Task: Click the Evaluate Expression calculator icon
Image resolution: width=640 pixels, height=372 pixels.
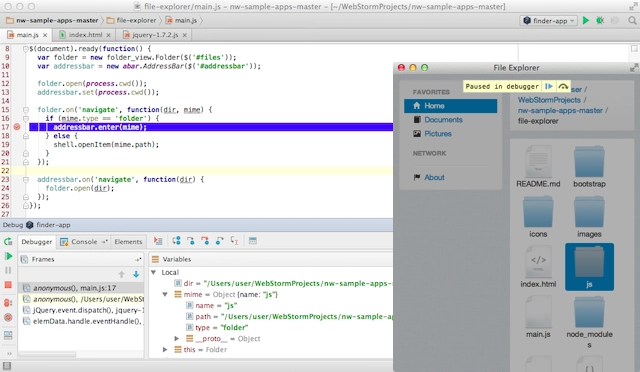Action: [253, 241]
